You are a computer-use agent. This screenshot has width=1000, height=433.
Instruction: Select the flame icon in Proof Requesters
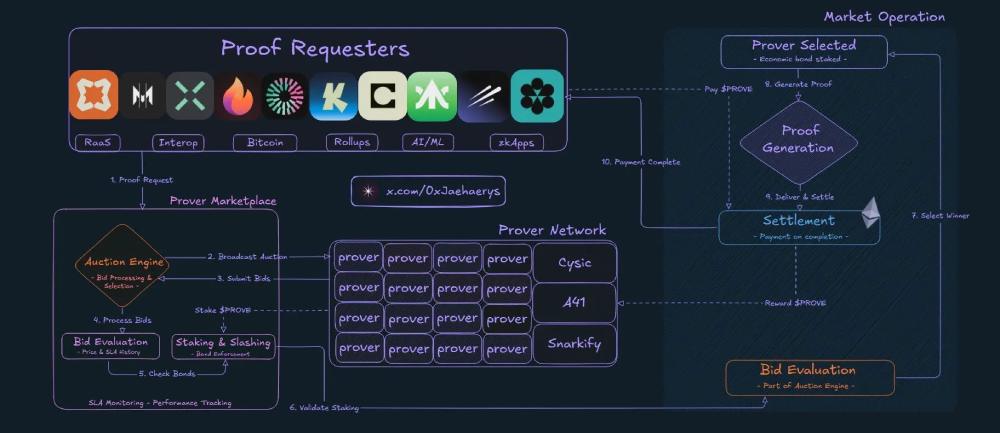pos(238,96)
